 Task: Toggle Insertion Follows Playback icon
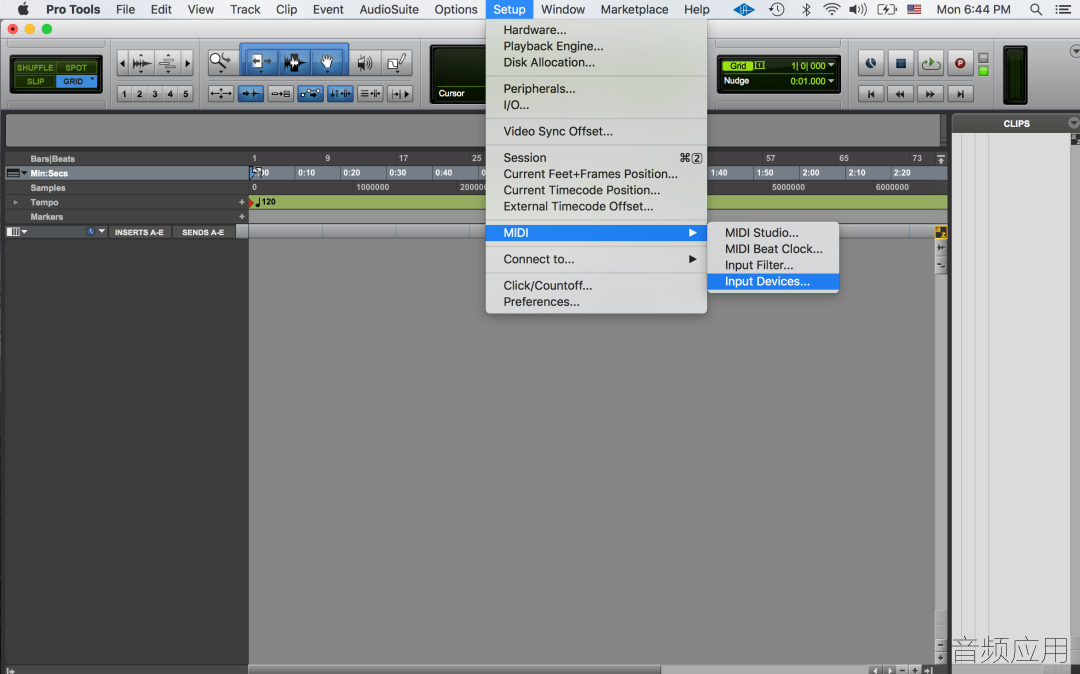tap(399, 94)
